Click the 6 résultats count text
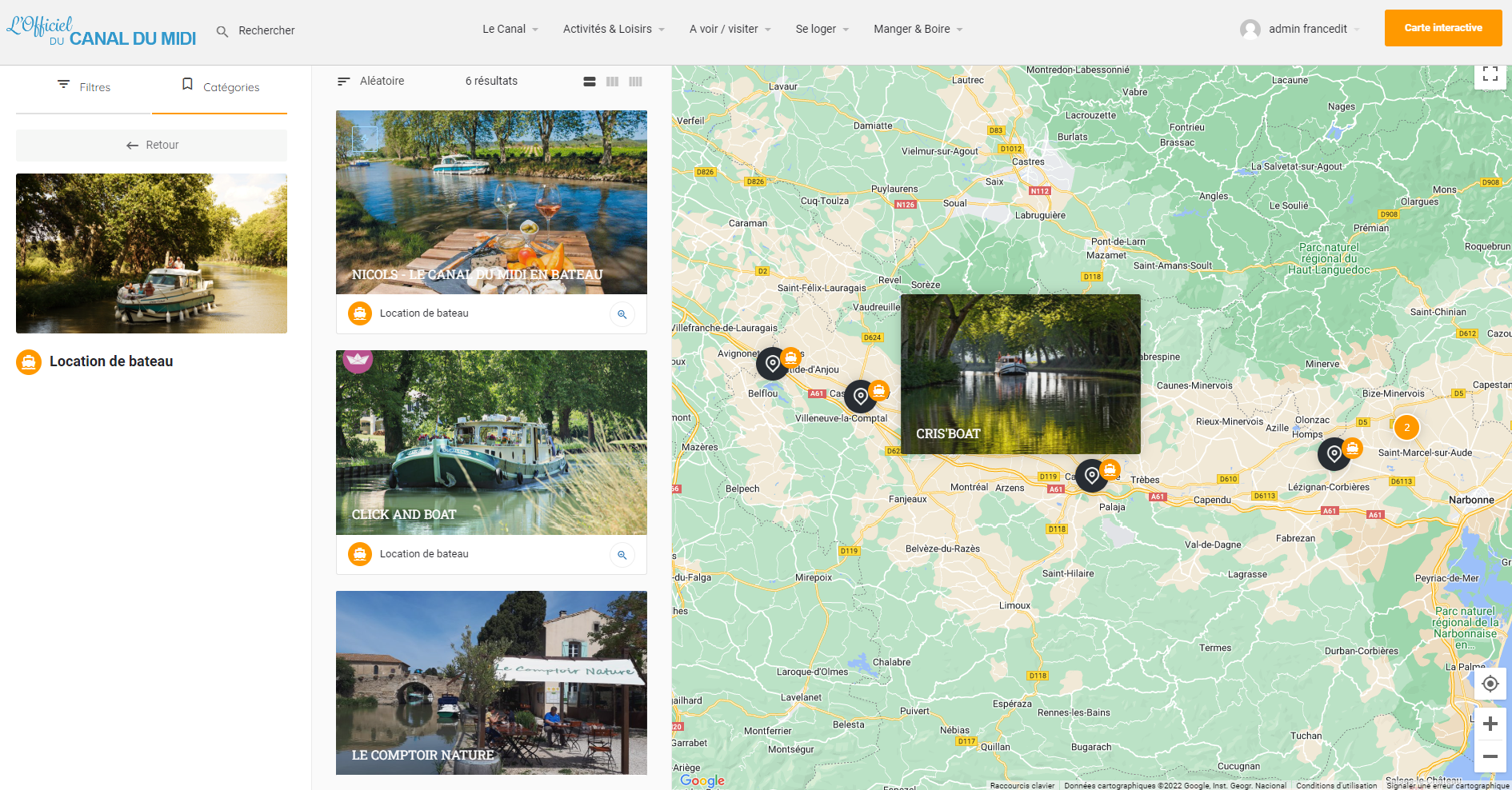 point(491,81)
